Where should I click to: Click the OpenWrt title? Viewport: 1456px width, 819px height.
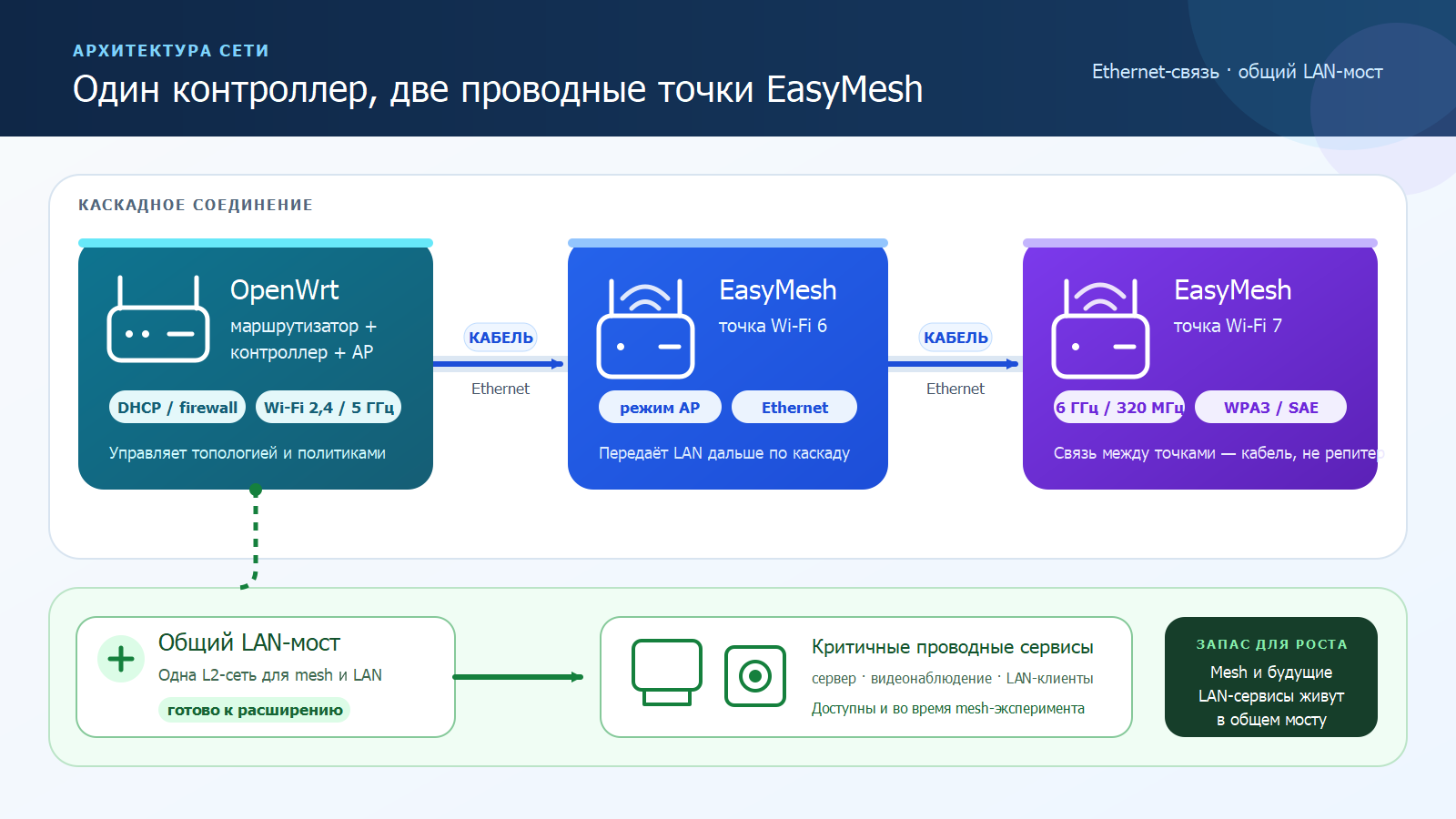pos(284,290)
